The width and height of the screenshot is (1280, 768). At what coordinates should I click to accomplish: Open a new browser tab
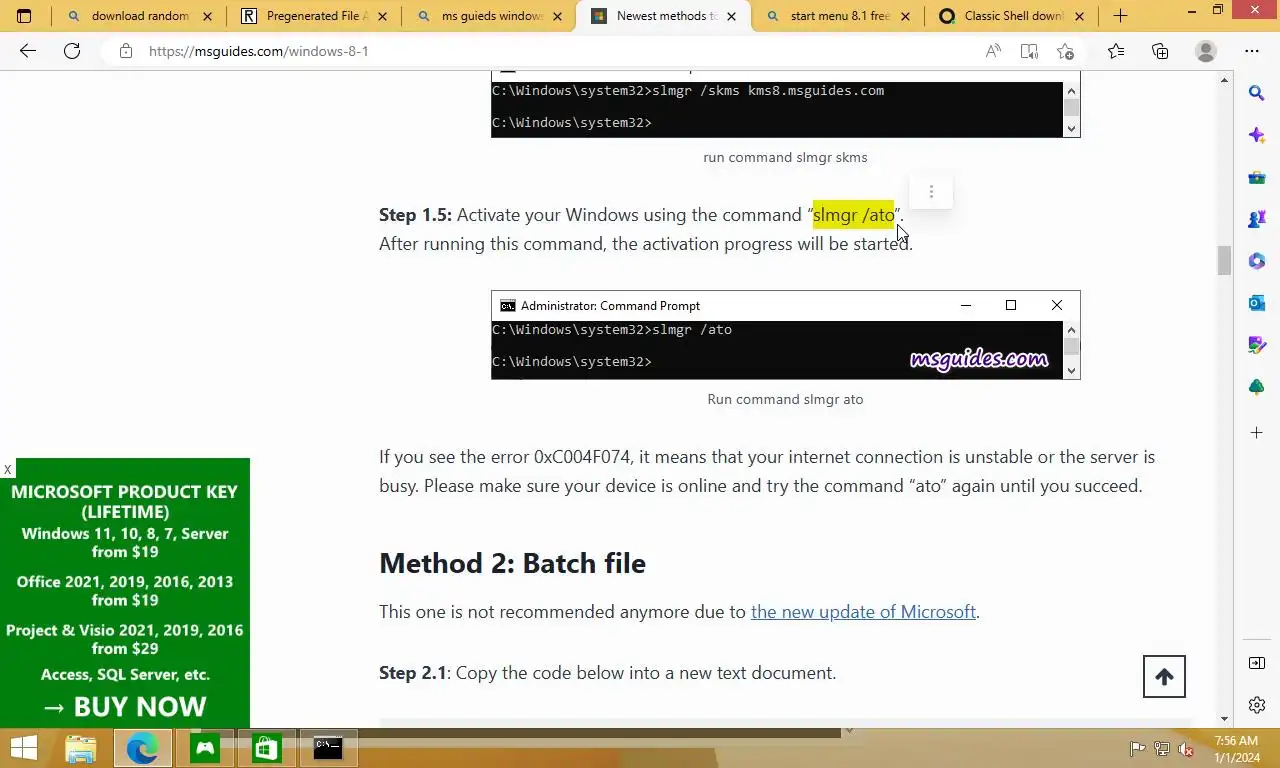point(1120,16)
